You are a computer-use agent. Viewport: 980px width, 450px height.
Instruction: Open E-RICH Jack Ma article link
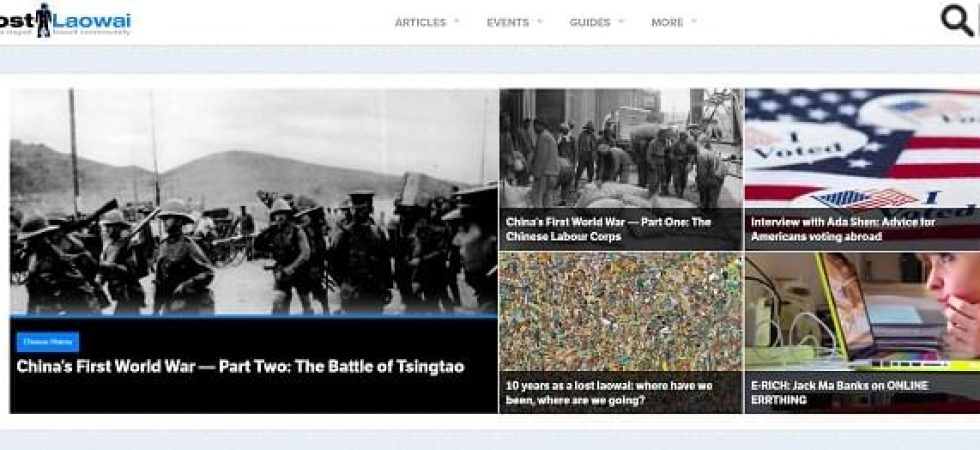point(839,393)
